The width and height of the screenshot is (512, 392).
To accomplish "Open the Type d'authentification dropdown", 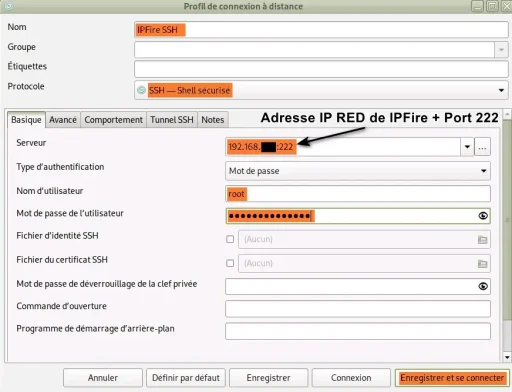I will coord(358,171).
